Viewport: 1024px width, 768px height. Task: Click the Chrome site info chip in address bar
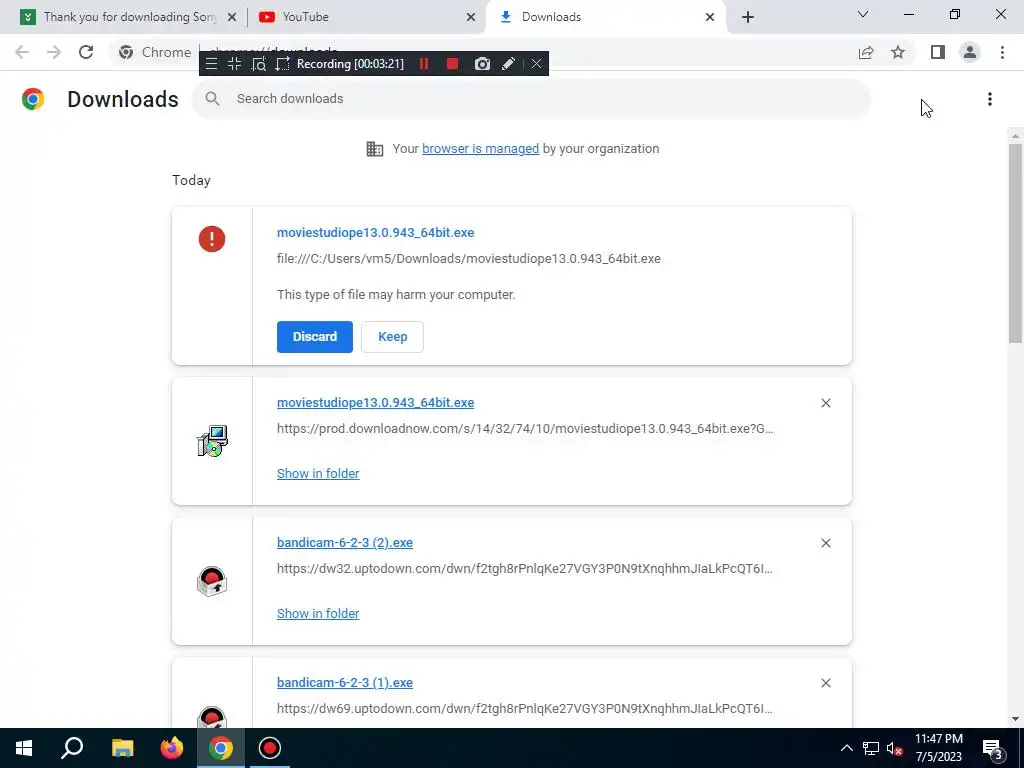(155, 52)
